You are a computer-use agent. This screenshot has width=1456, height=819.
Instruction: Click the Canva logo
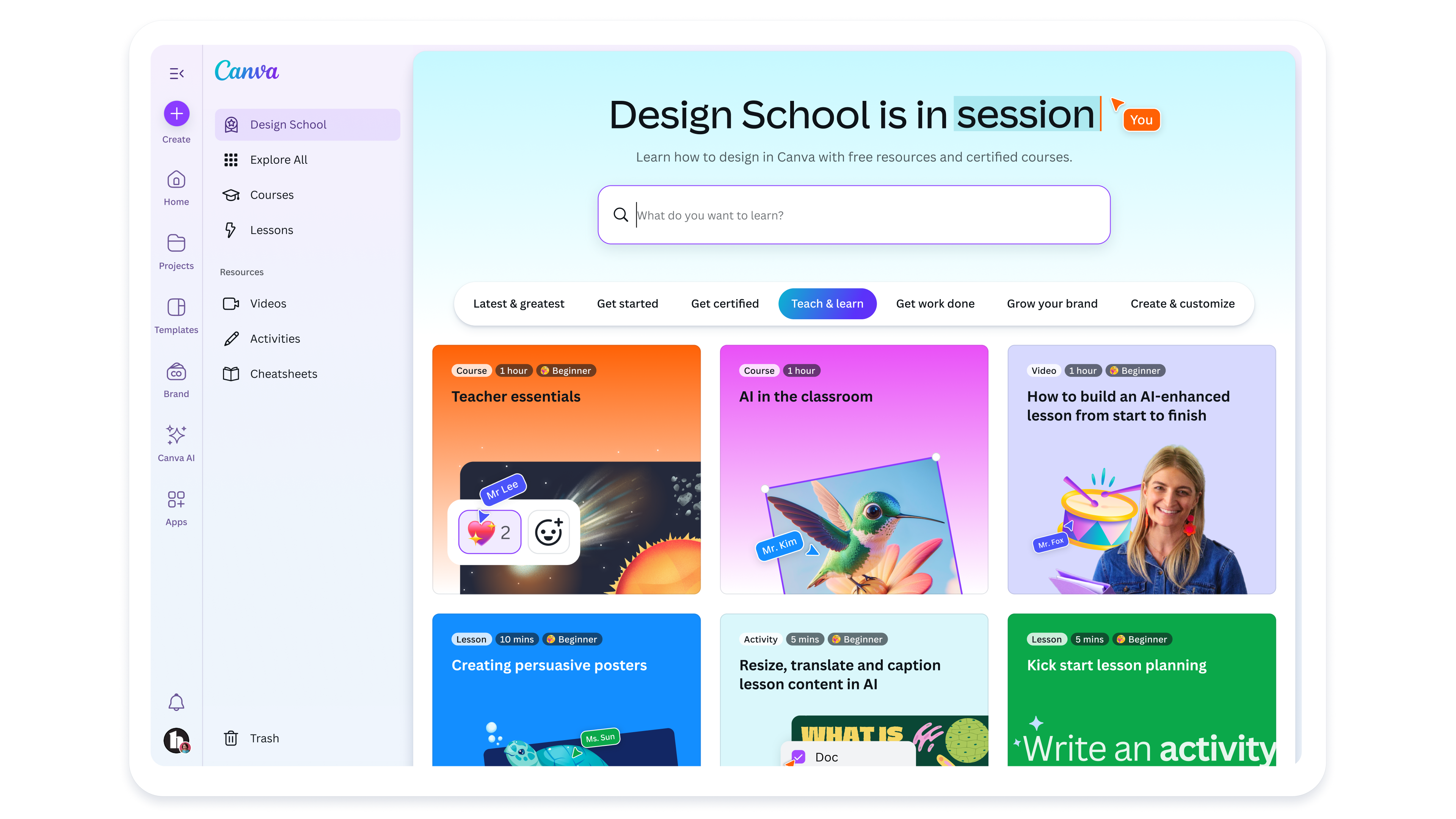pos(246,71)
